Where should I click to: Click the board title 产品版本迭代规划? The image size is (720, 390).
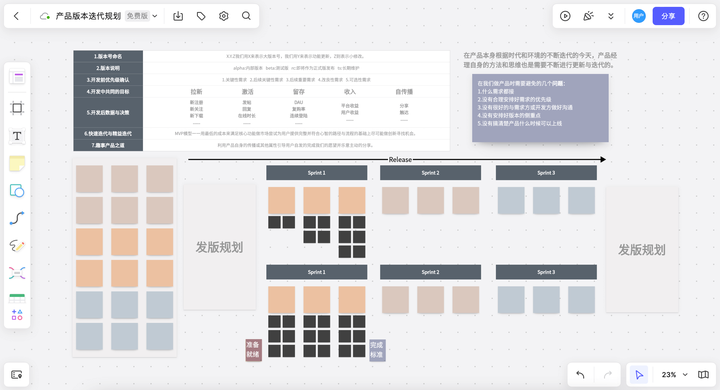(x=88, y=16)
